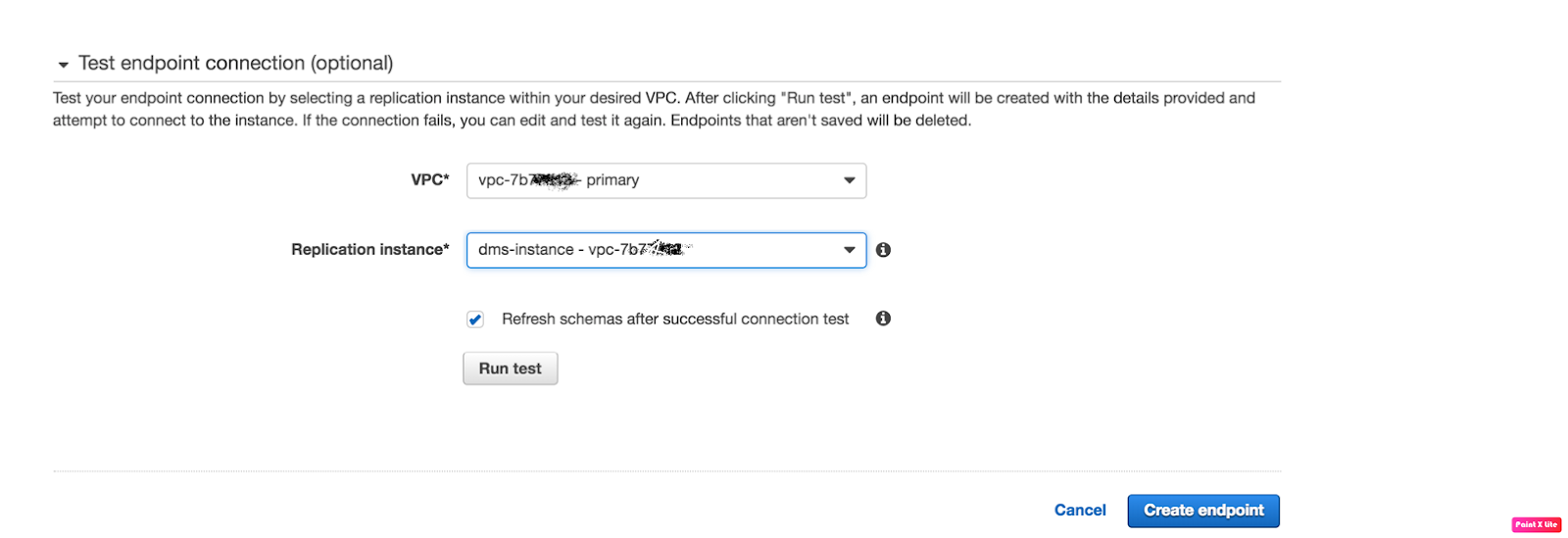
Task: Click the endpoint test description paragraph
Action: pos(654,110)
